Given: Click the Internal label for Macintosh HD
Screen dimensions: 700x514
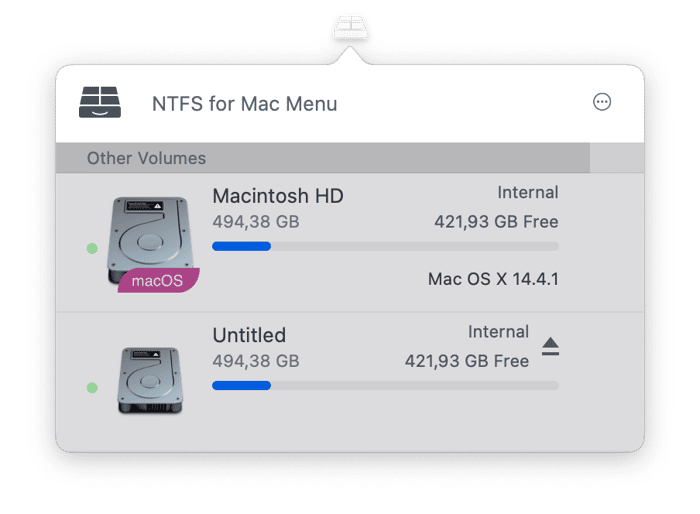Looking at the screenshot, I should [x=527, y=193].
